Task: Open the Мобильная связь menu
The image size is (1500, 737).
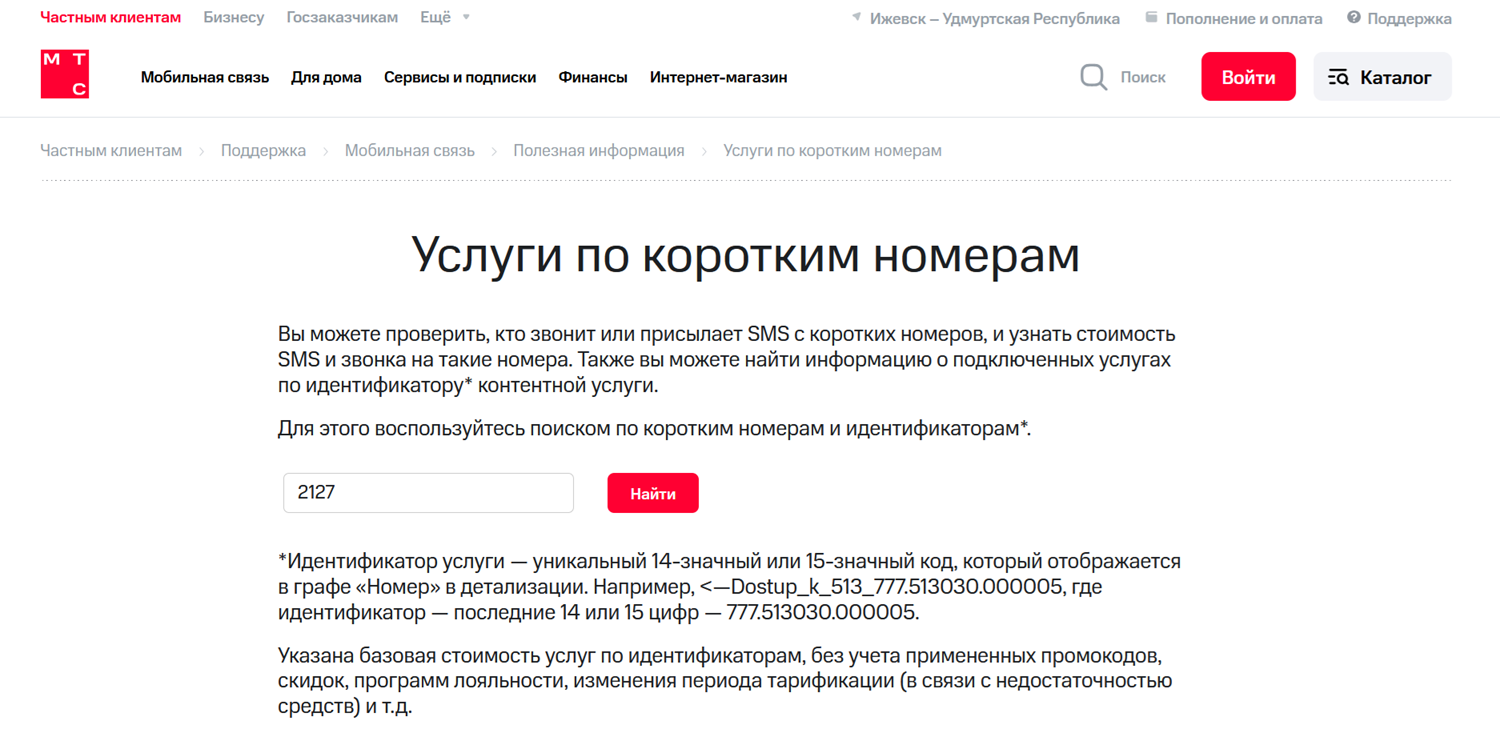Action: click(x=205, y=77)
